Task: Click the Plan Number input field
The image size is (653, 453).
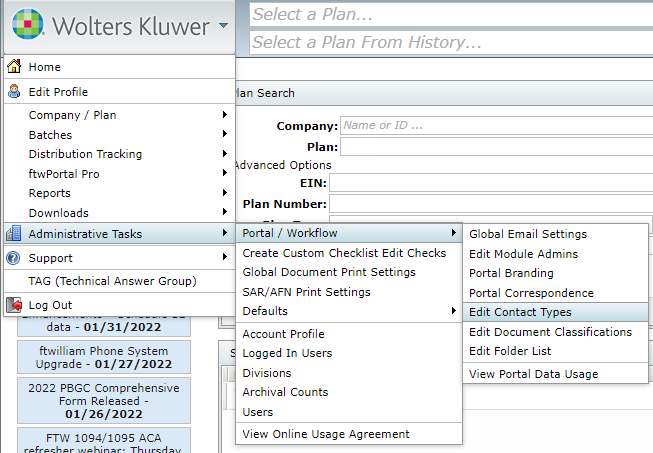Action: (491, 204)
